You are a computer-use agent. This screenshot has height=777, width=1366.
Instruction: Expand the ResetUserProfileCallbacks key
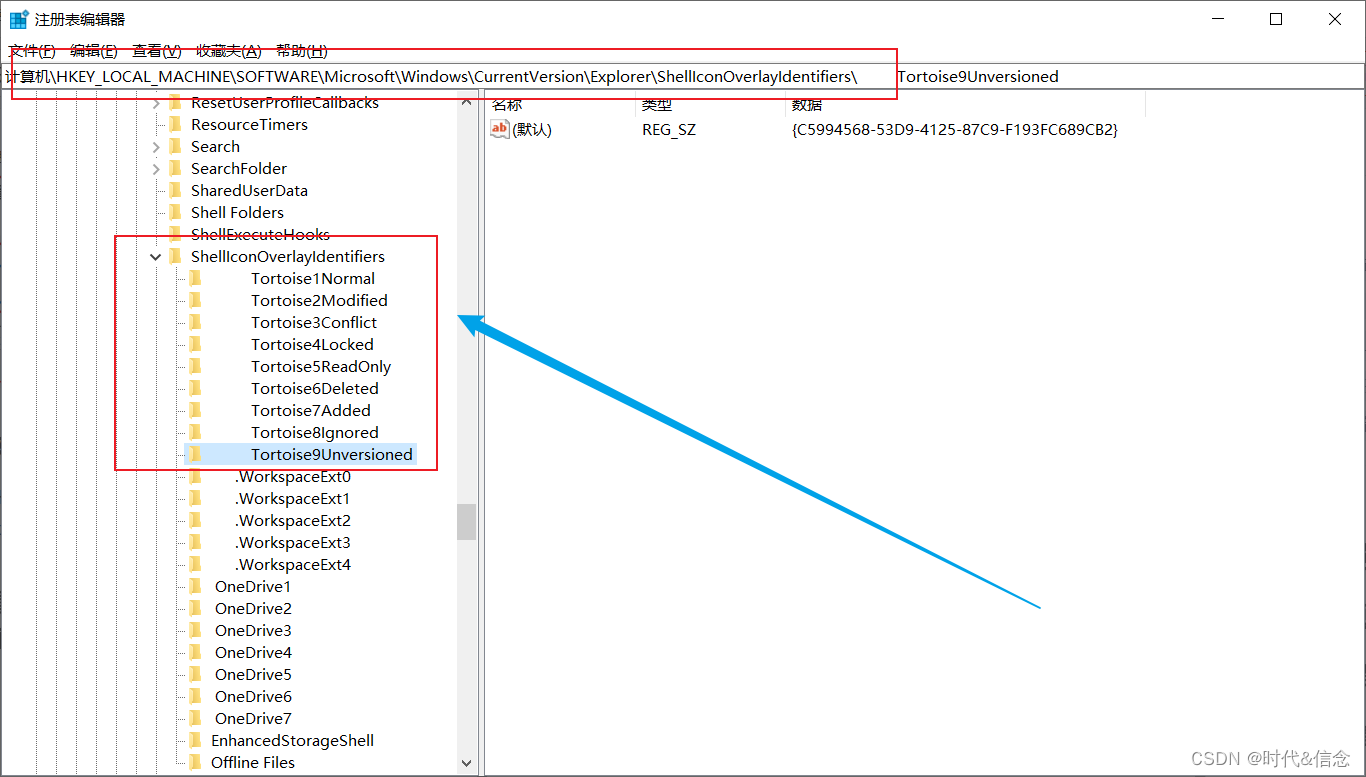156,103
